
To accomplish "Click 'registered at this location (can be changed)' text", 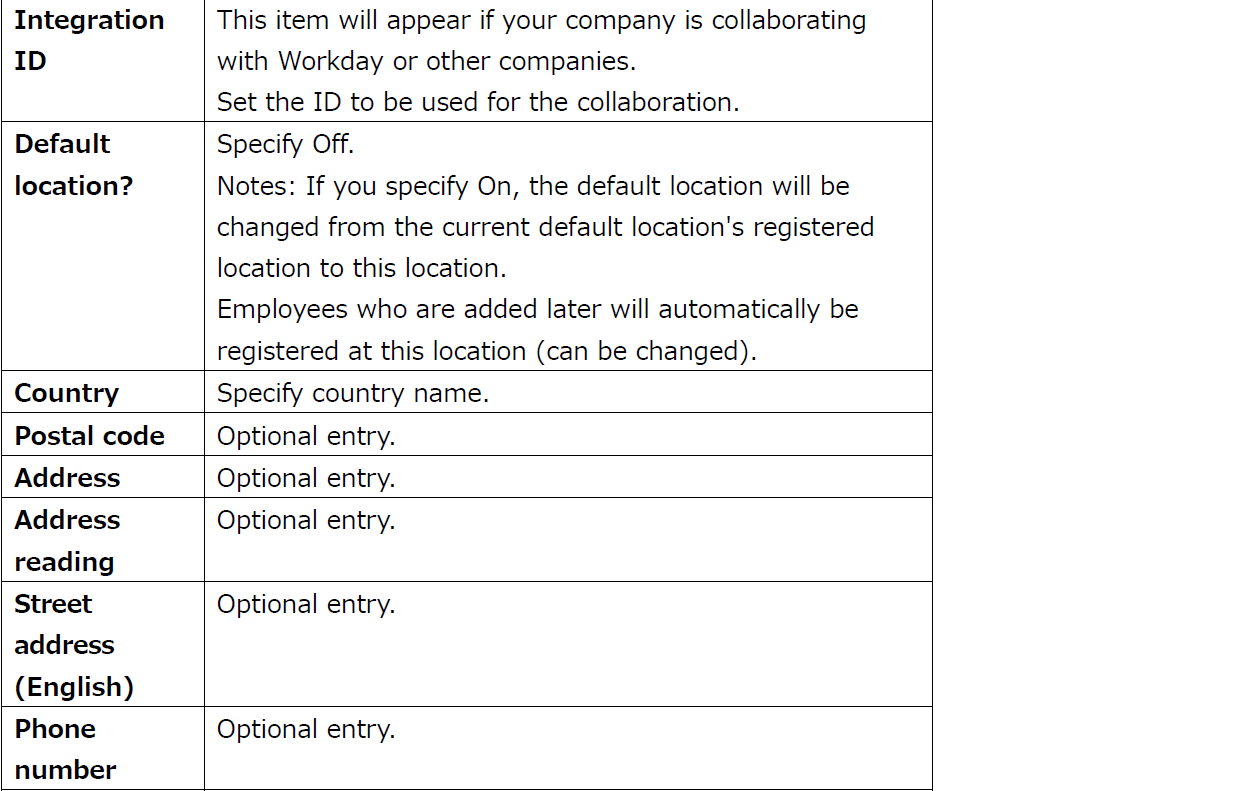I will click(487, 351).
